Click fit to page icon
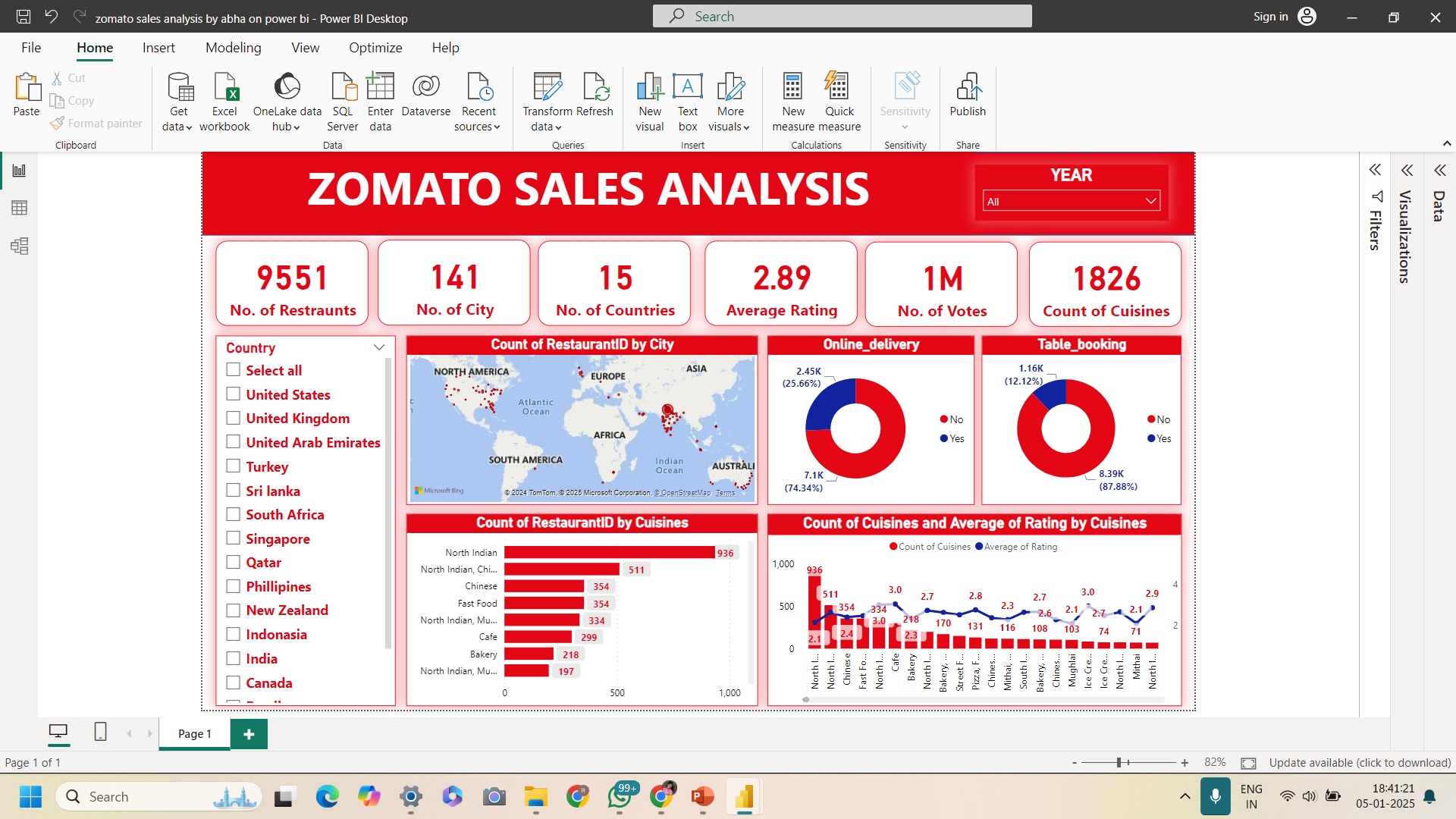Viewport: 1456px width, 819px height. pos(1248,763)
